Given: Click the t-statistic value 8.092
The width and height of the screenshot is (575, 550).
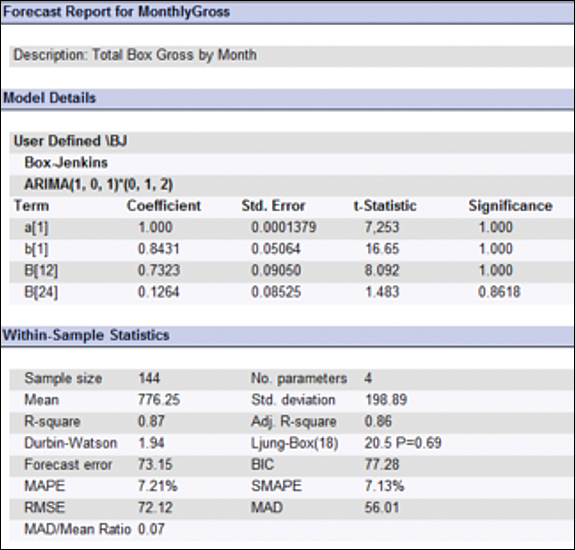Looking at the screenshot, I should pyautogui.click(x=382, y=271).
